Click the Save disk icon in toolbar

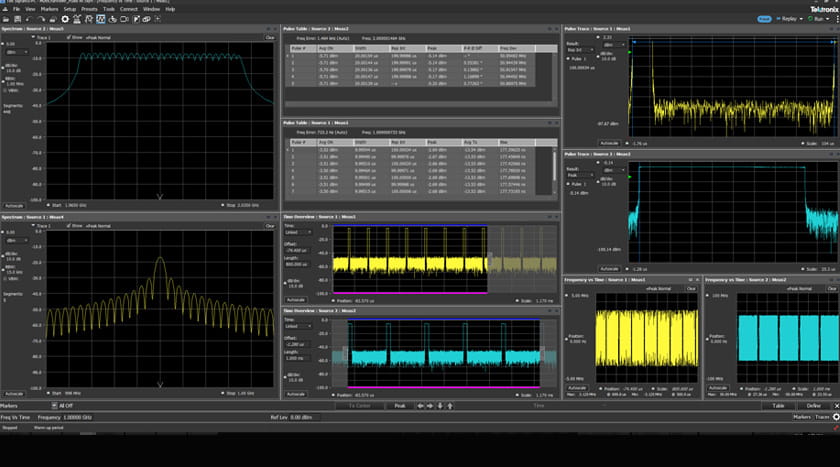pos(19,18)
